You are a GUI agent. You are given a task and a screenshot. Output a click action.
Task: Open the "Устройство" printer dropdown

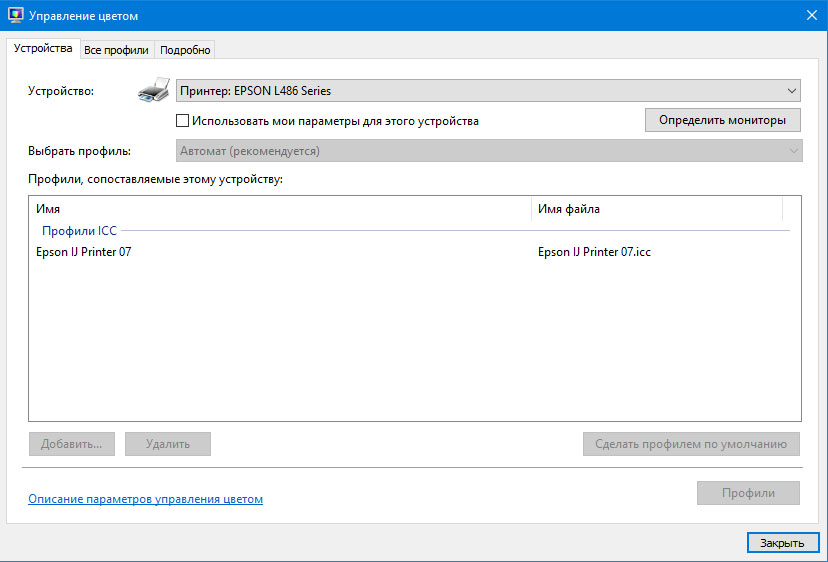488,91
